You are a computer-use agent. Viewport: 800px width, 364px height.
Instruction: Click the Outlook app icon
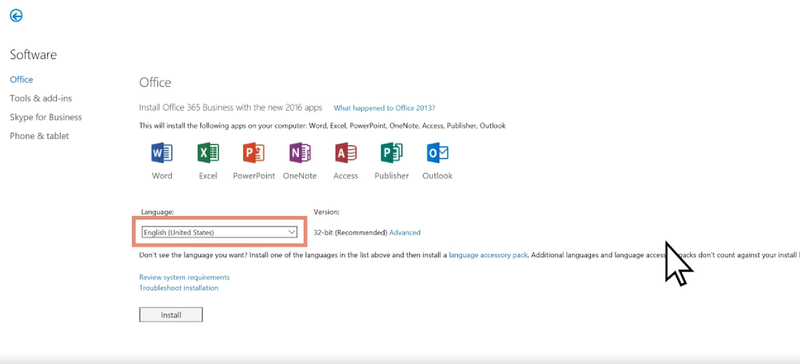point(437,153)
